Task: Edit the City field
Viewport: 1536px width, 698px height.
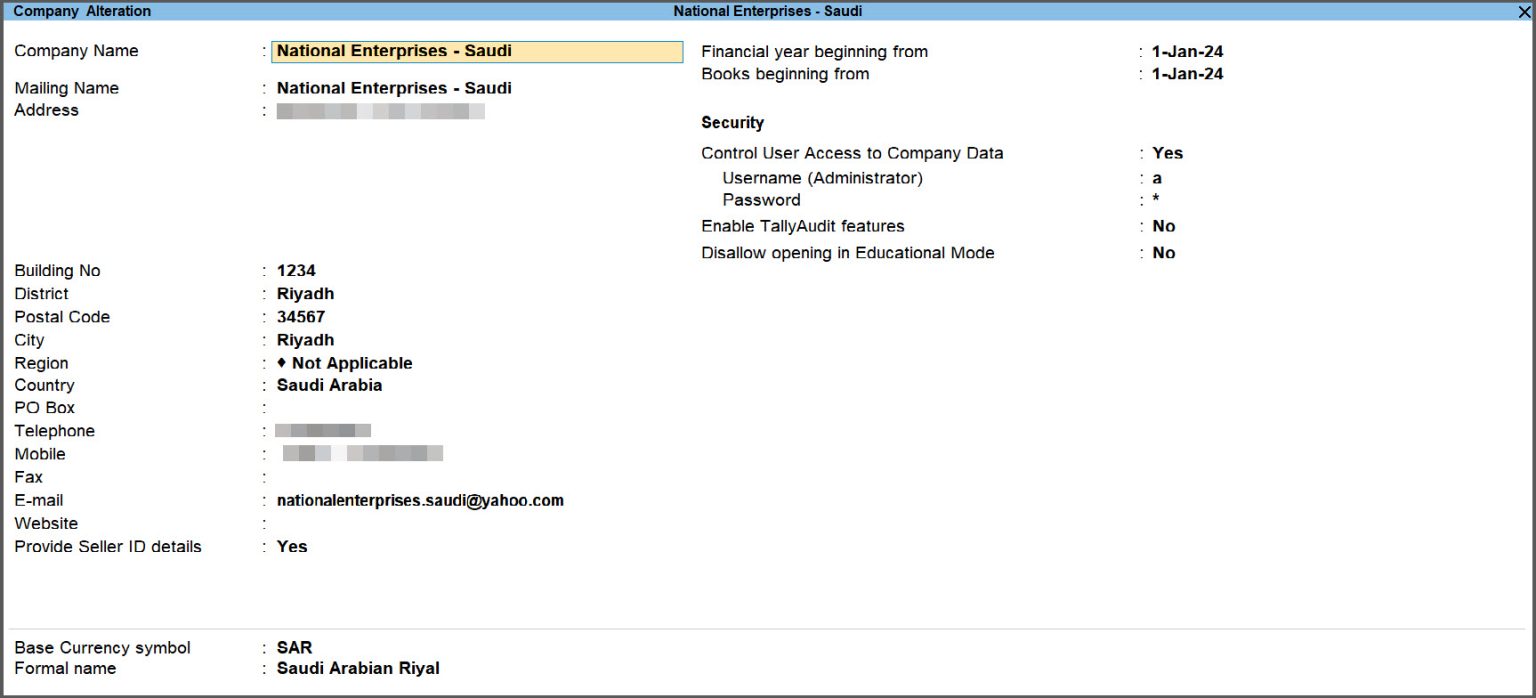Action: click(305, 340)
